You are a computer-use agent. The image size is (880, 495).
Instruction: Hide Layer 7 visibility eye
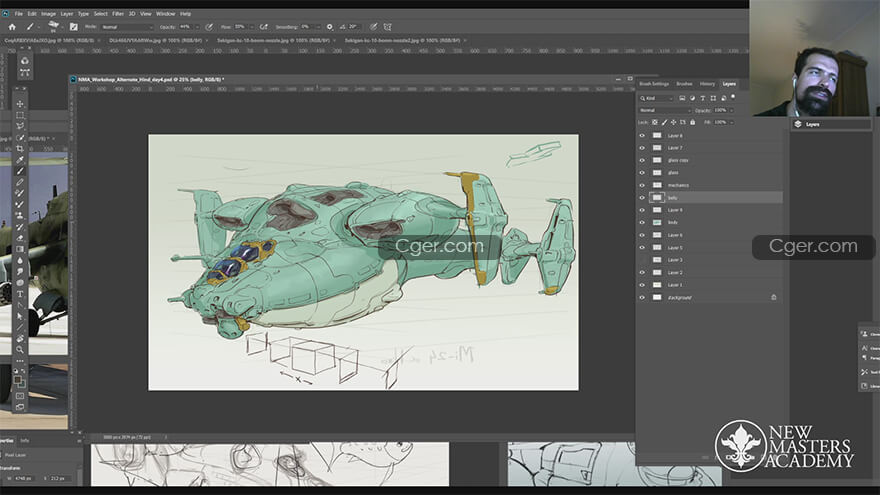point(642,148)
